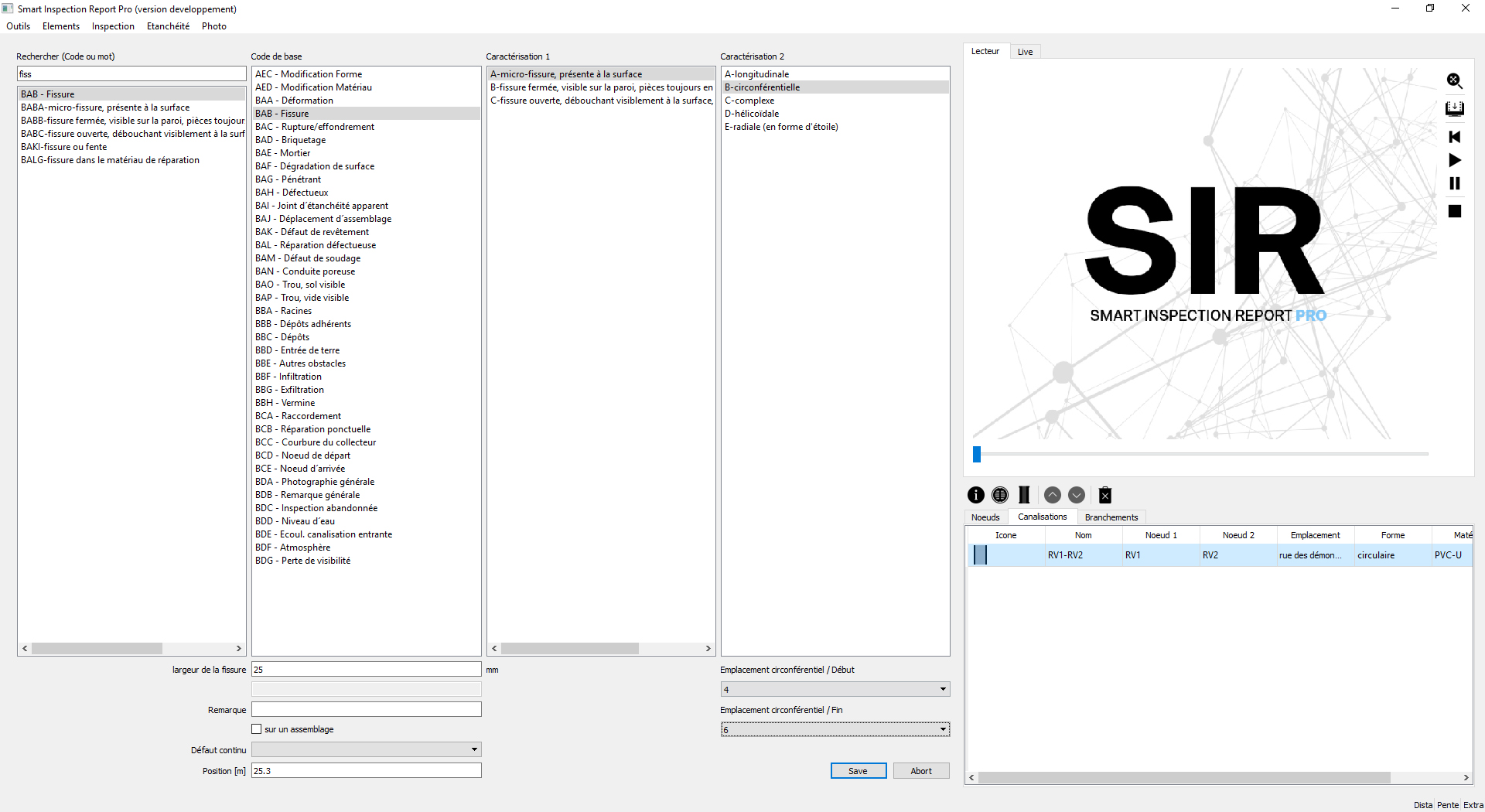Click the move-down chevron icon
The image size is (1485, 812).
pyautogui.click(x=1077, y=495)
